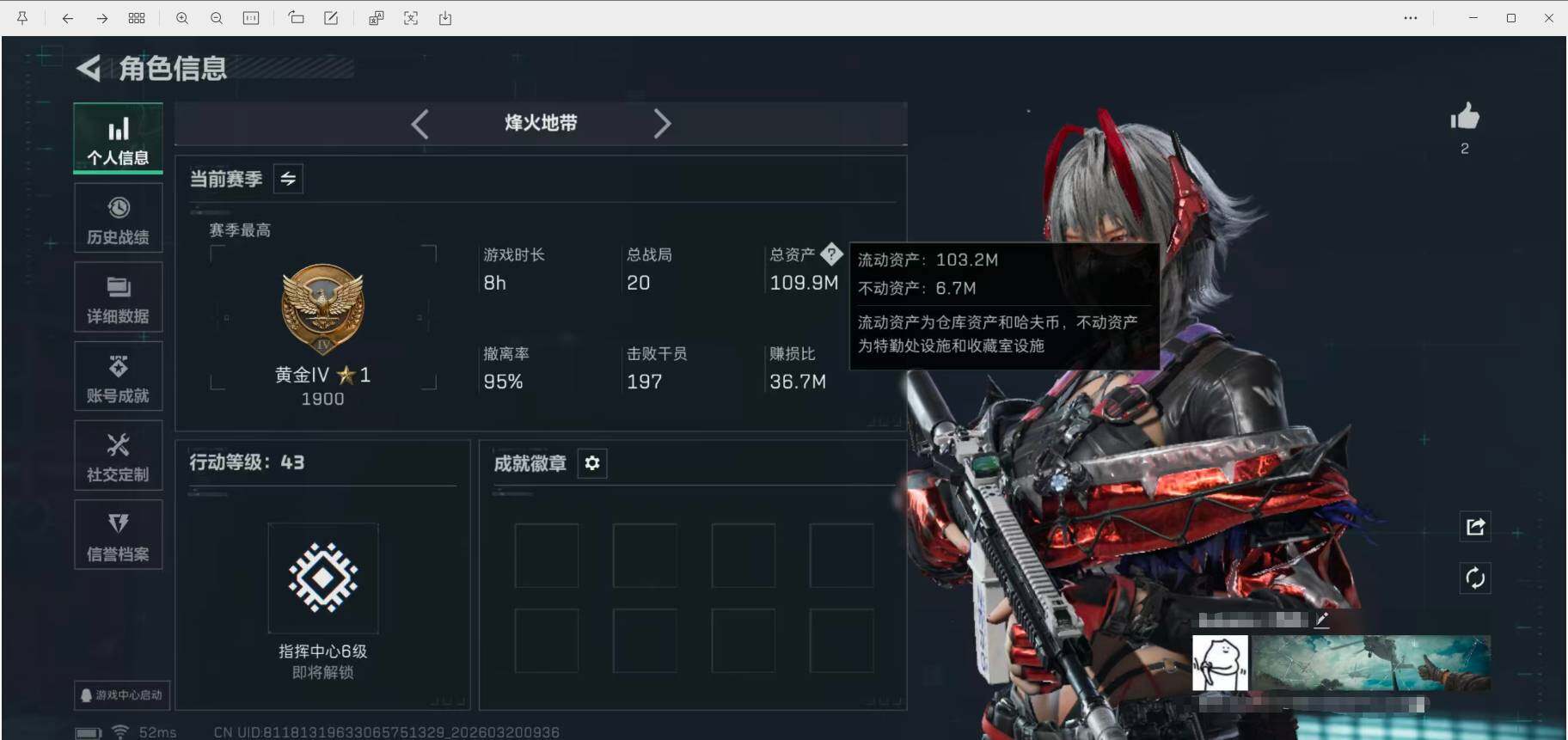1568x740 pixels.
Task: Open the 社交定制 sidebar tab
Action: (118, 456)
